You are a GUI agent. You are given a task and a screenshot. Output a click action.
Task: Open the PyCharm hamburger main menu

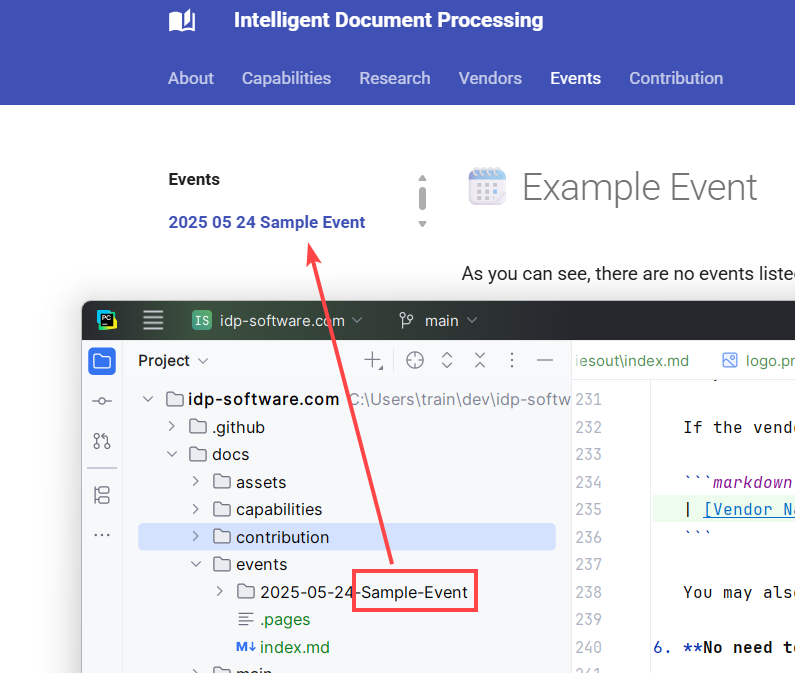pyautogui.click(x=153, y=320)
